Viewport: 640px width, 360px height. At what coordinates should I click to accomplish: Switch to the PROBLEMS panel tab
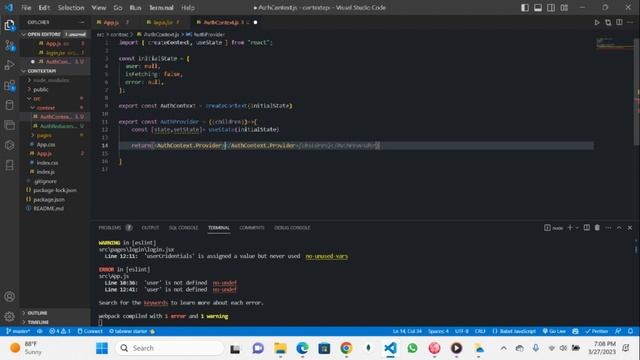[x=110, y=228]
